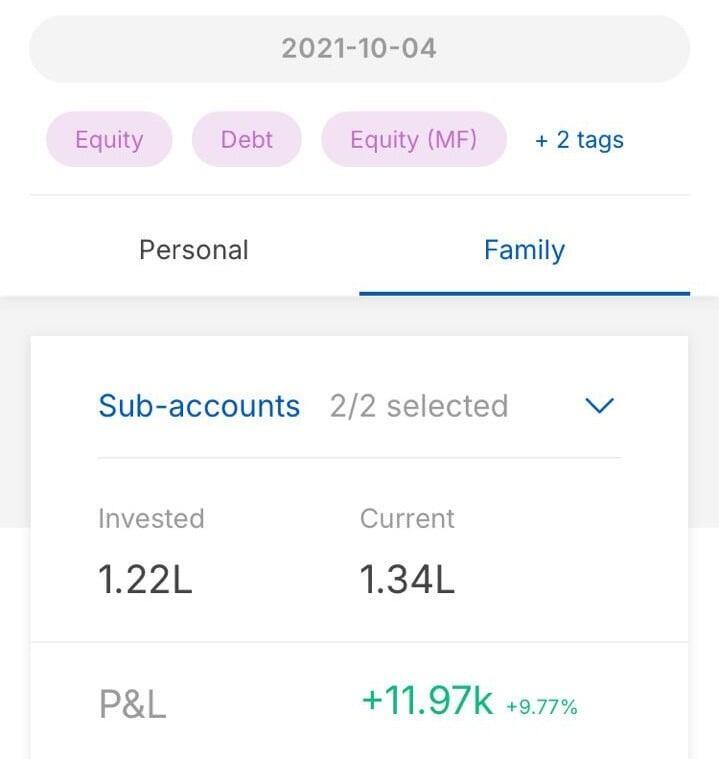
Task: Open the 2021-10-04 date selector
Action: tap(359, 48)
